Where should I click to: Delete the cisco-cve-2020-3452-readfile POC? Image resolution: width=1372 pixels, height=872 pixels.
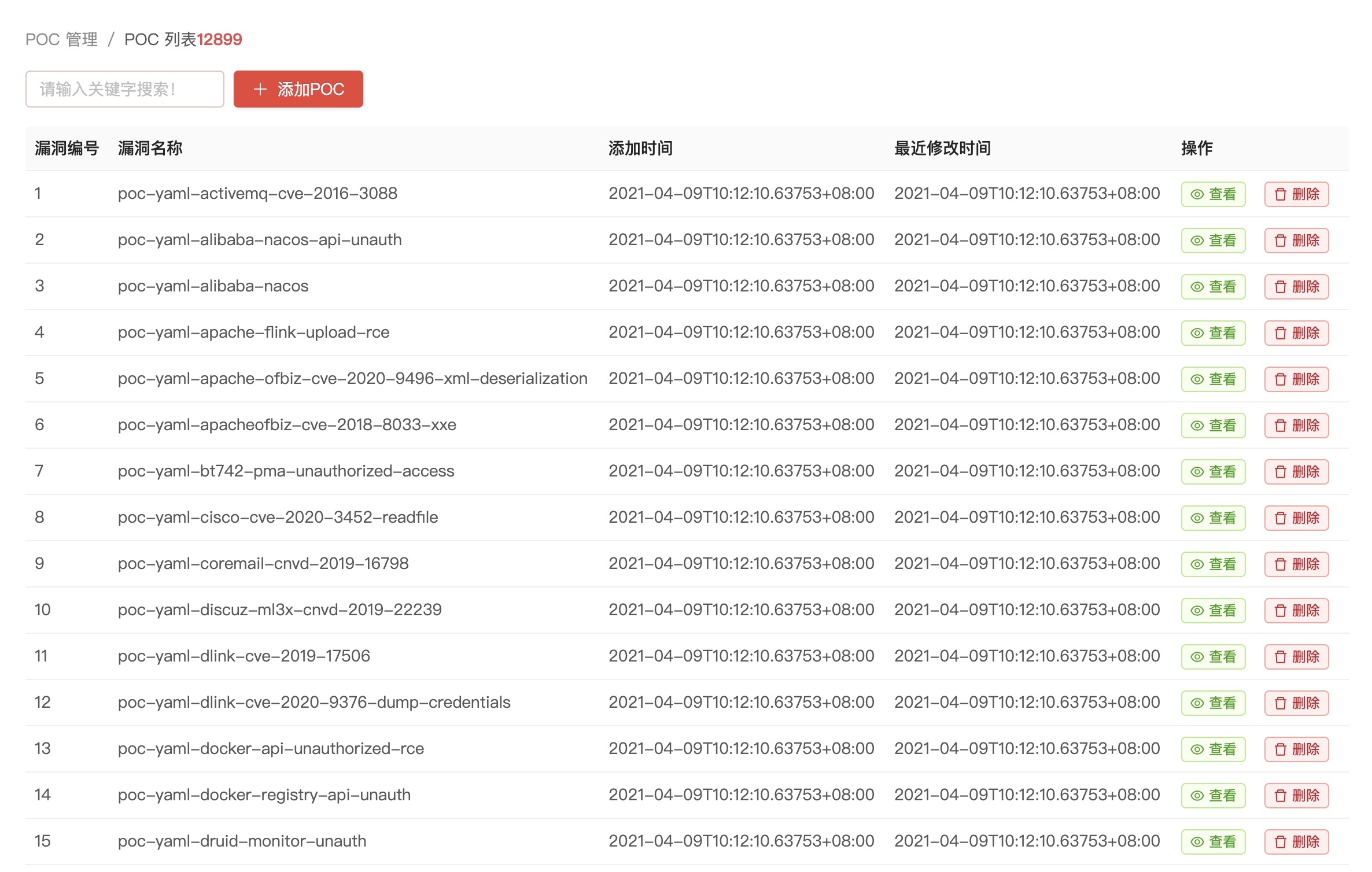point(1296,518)
